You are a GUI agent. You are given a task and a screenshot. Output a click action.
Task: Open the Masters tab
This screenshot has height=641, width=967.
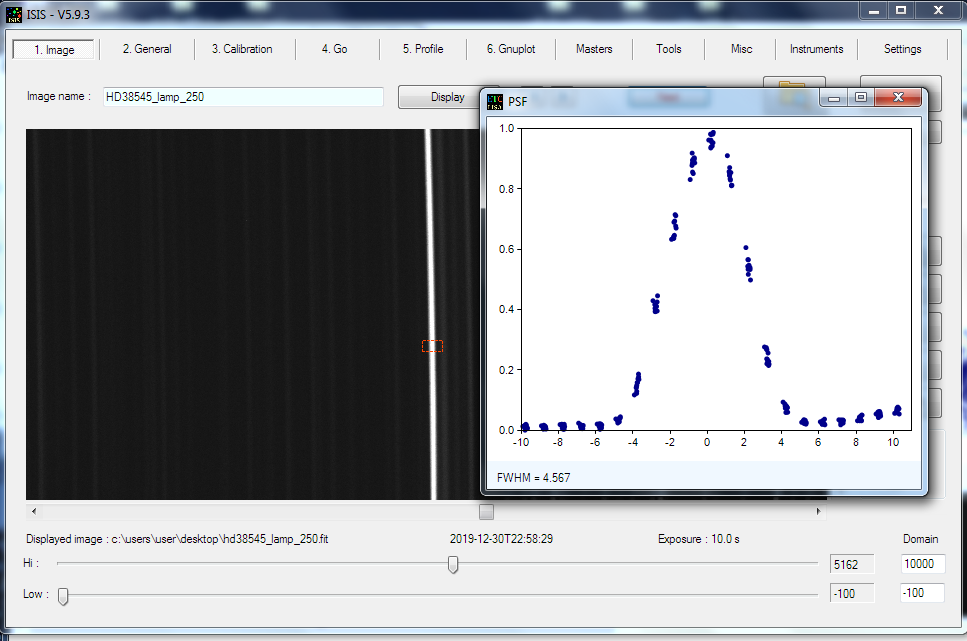pos(594,49)
